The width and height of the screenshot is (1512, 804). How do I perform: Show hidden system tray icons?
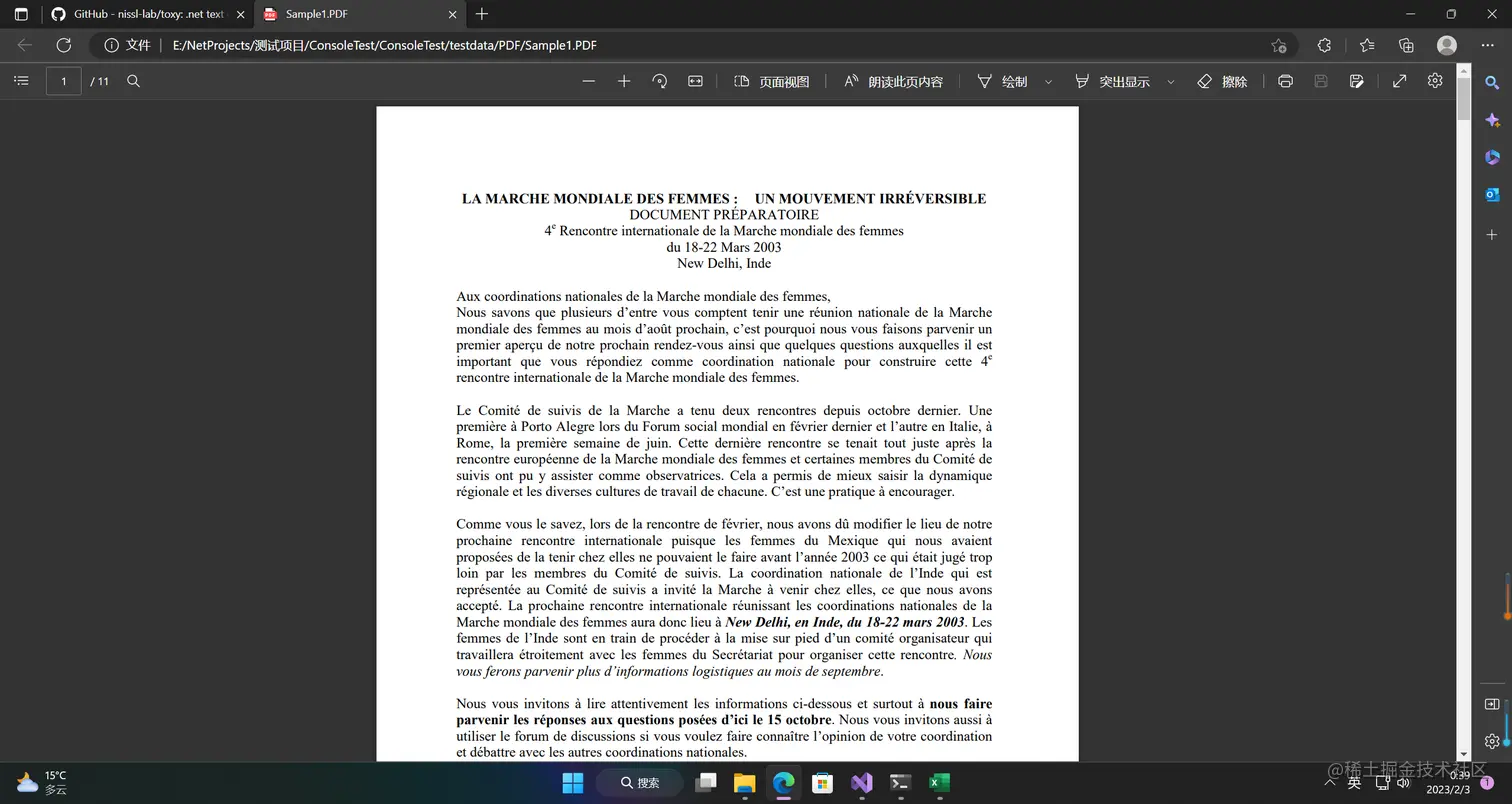1329,782
